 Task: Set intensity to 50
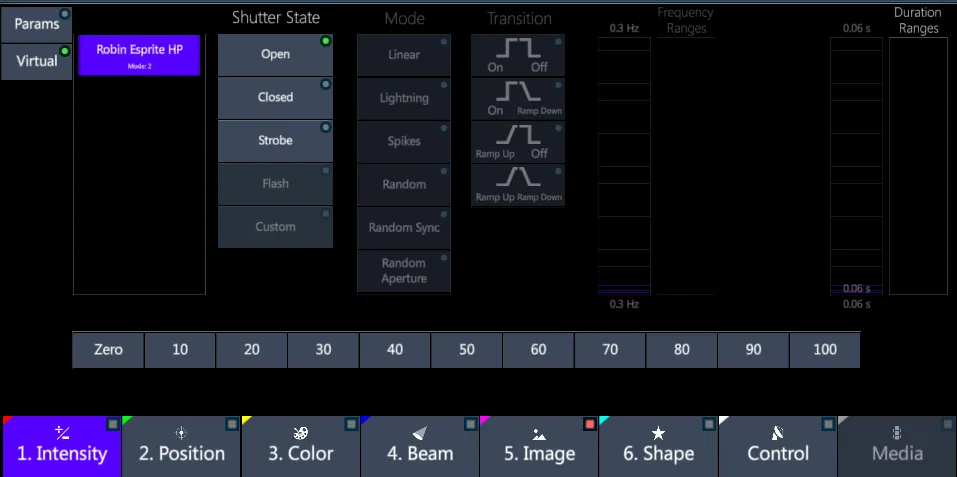tap(466, 350)
